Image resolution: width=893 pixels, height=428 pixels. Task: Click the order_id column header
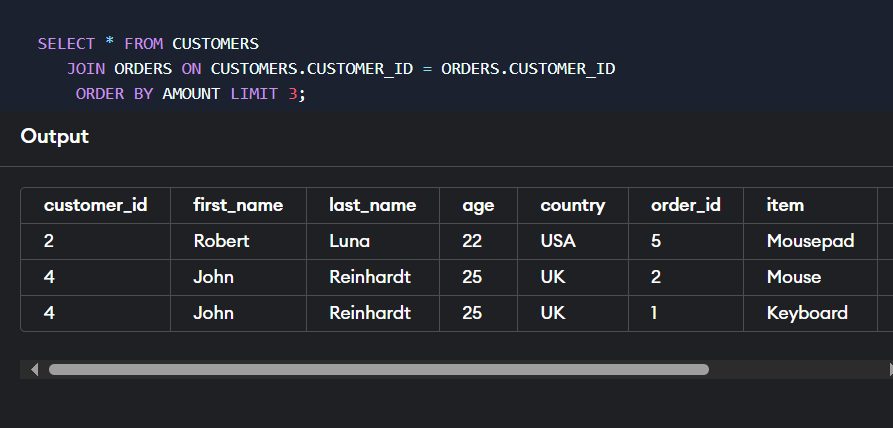(x=686, y=205)
